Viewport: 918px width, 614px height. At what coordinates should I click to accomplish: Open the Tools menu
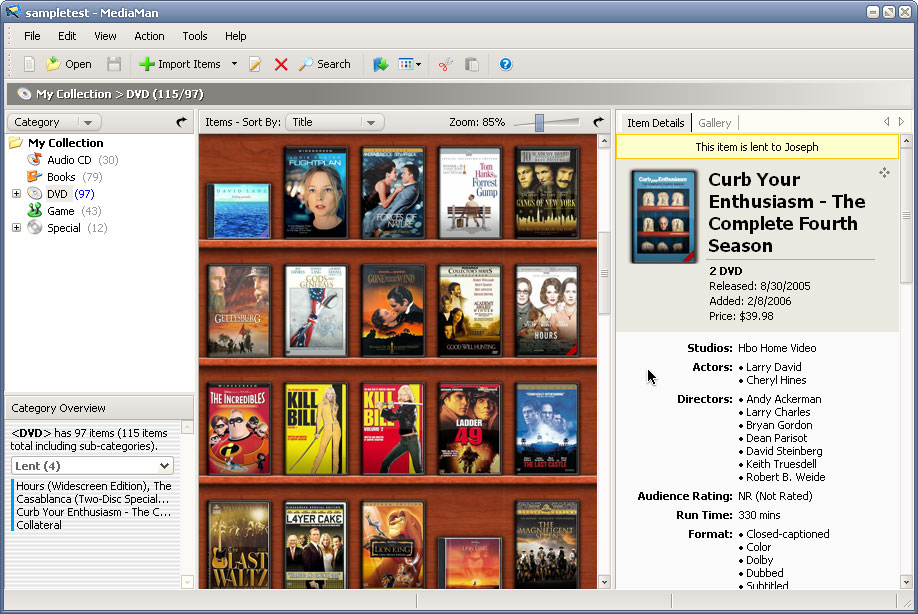(195, 36)
